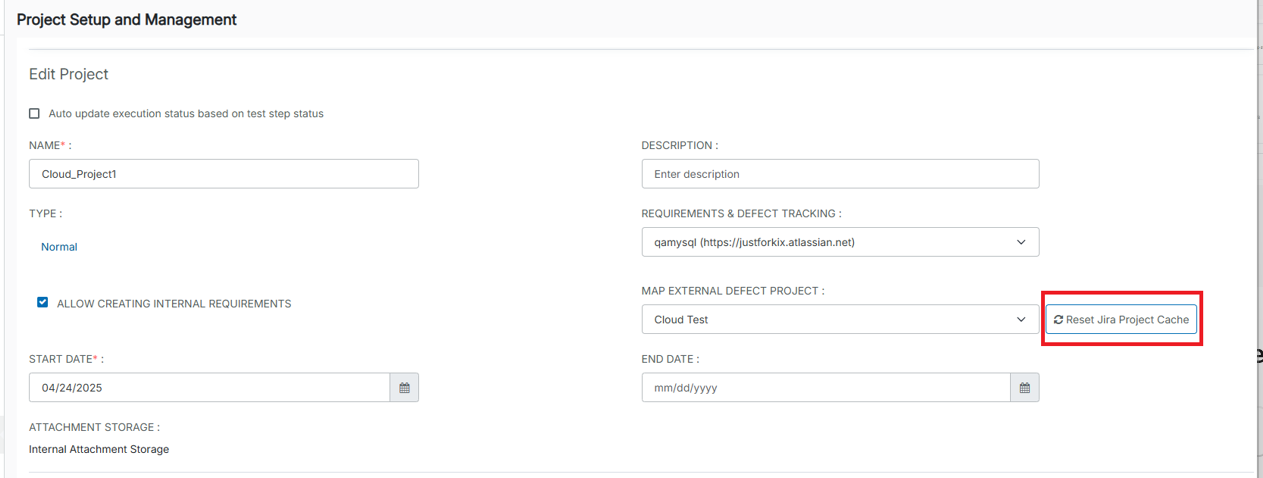The width and height of the screenshot is (1263, 478).
Task: Click the Edit Project section heading
Action: point(69,74)
